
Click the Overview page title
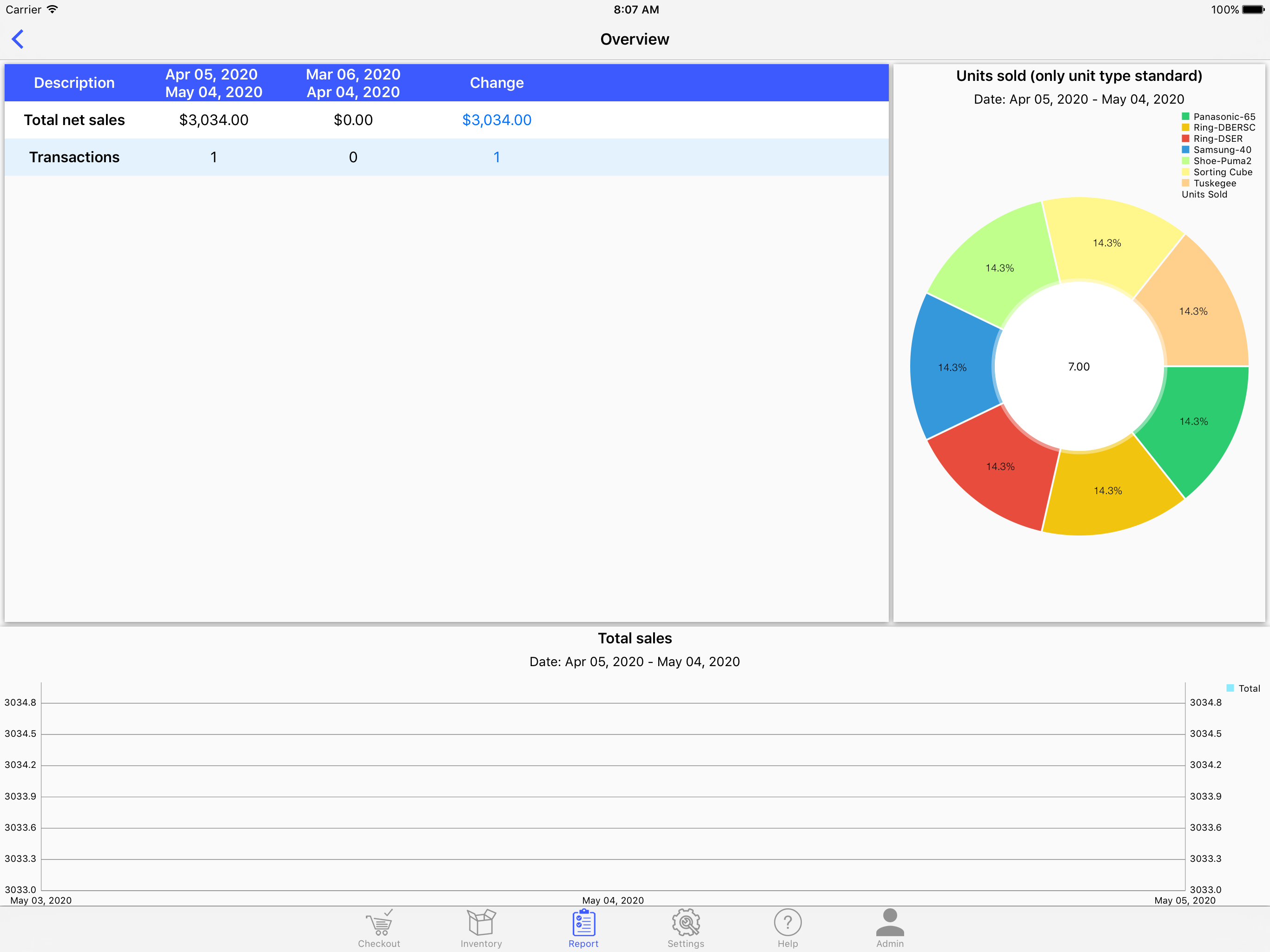click(635, 39)
